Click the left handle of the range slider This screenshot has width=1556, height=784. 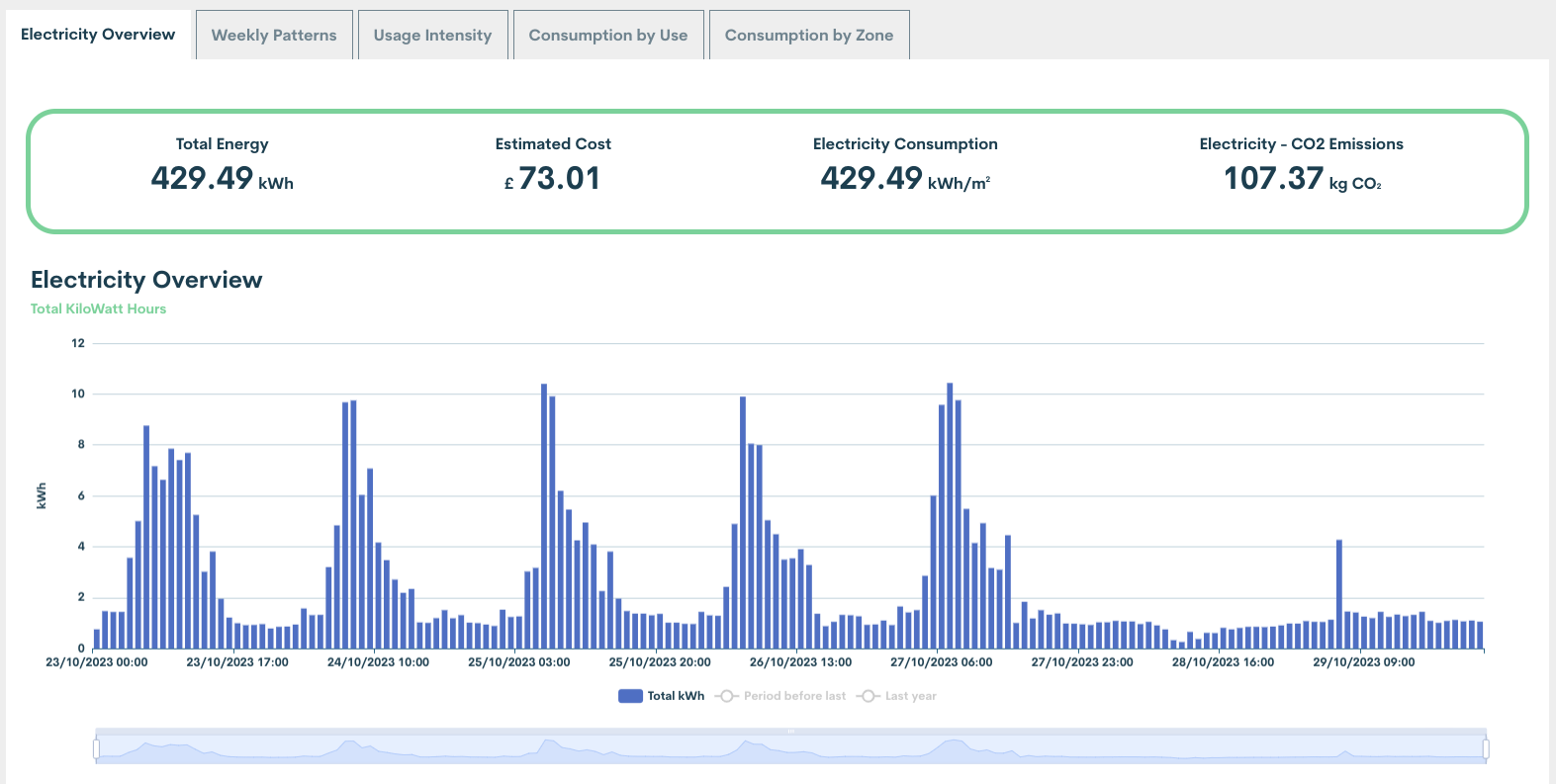coord(97,748)
